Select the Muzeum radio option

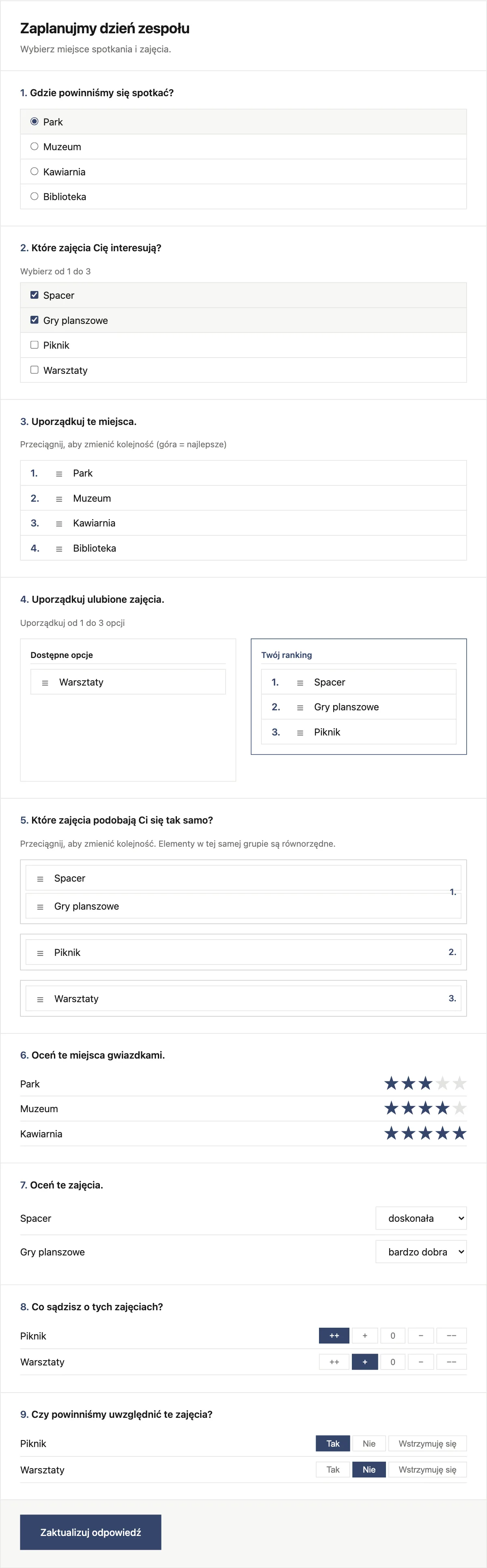click(35, 147)
